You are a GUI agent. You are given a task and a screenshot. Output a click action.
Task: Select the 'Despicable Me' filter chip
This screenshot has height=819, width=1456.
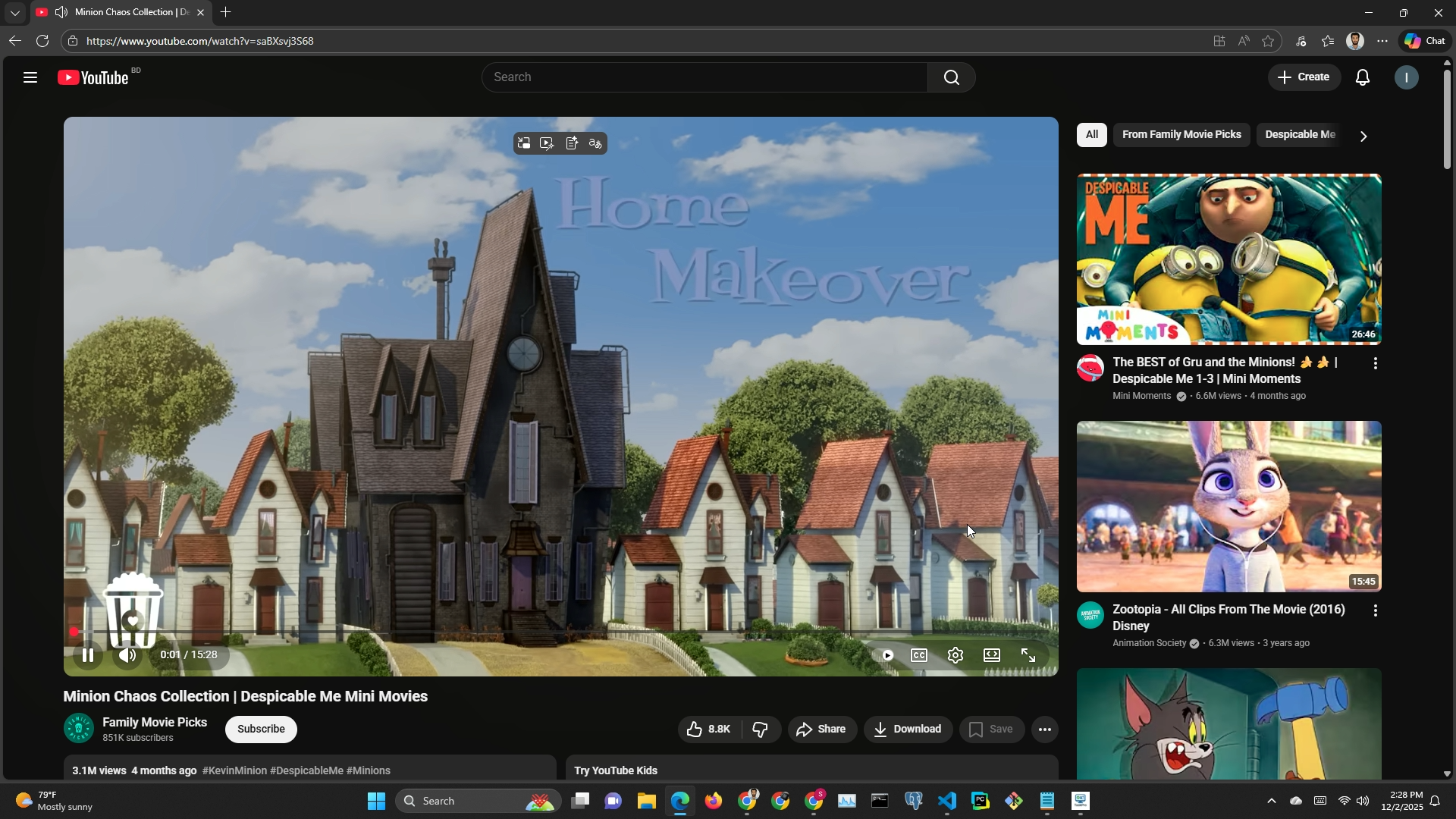(x=1299, y=135)
